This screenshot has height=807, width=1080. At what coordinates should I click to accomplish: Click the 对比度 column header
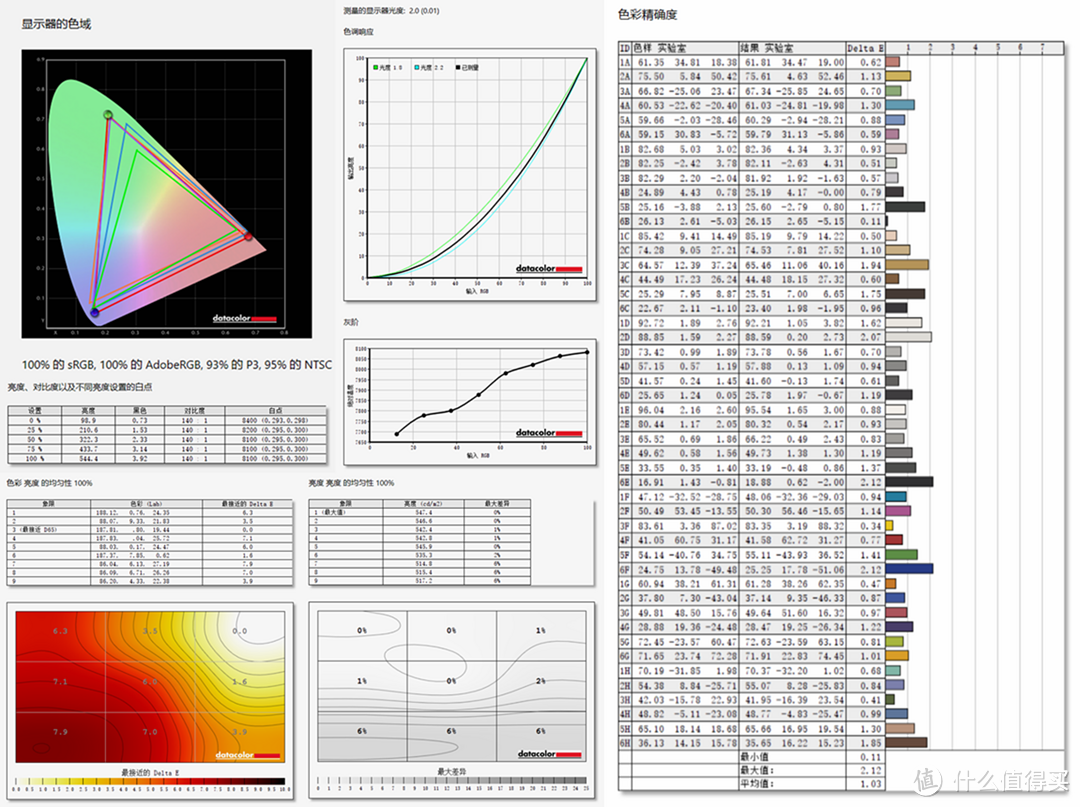pos(194,410)
